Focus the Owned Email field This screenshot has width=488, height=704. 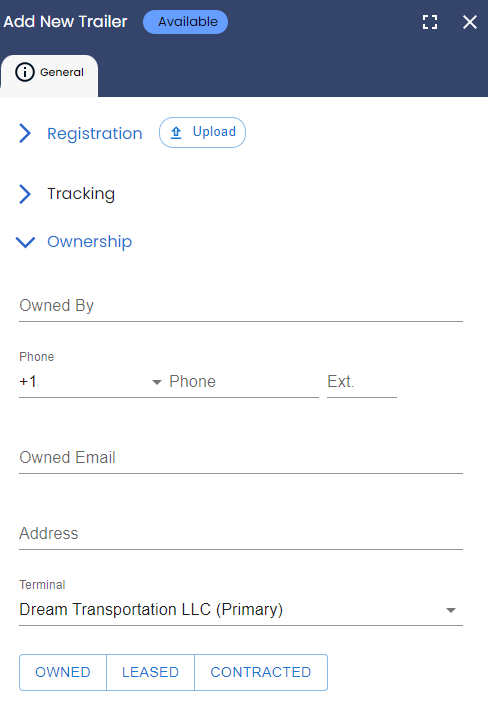point(241,458)
